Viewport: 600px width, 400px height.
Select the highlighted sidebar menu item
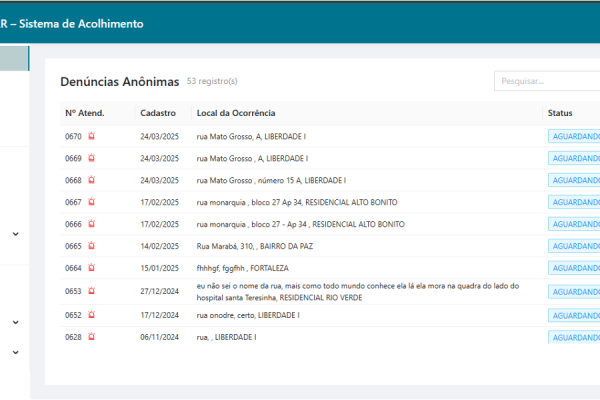[14, 58]
